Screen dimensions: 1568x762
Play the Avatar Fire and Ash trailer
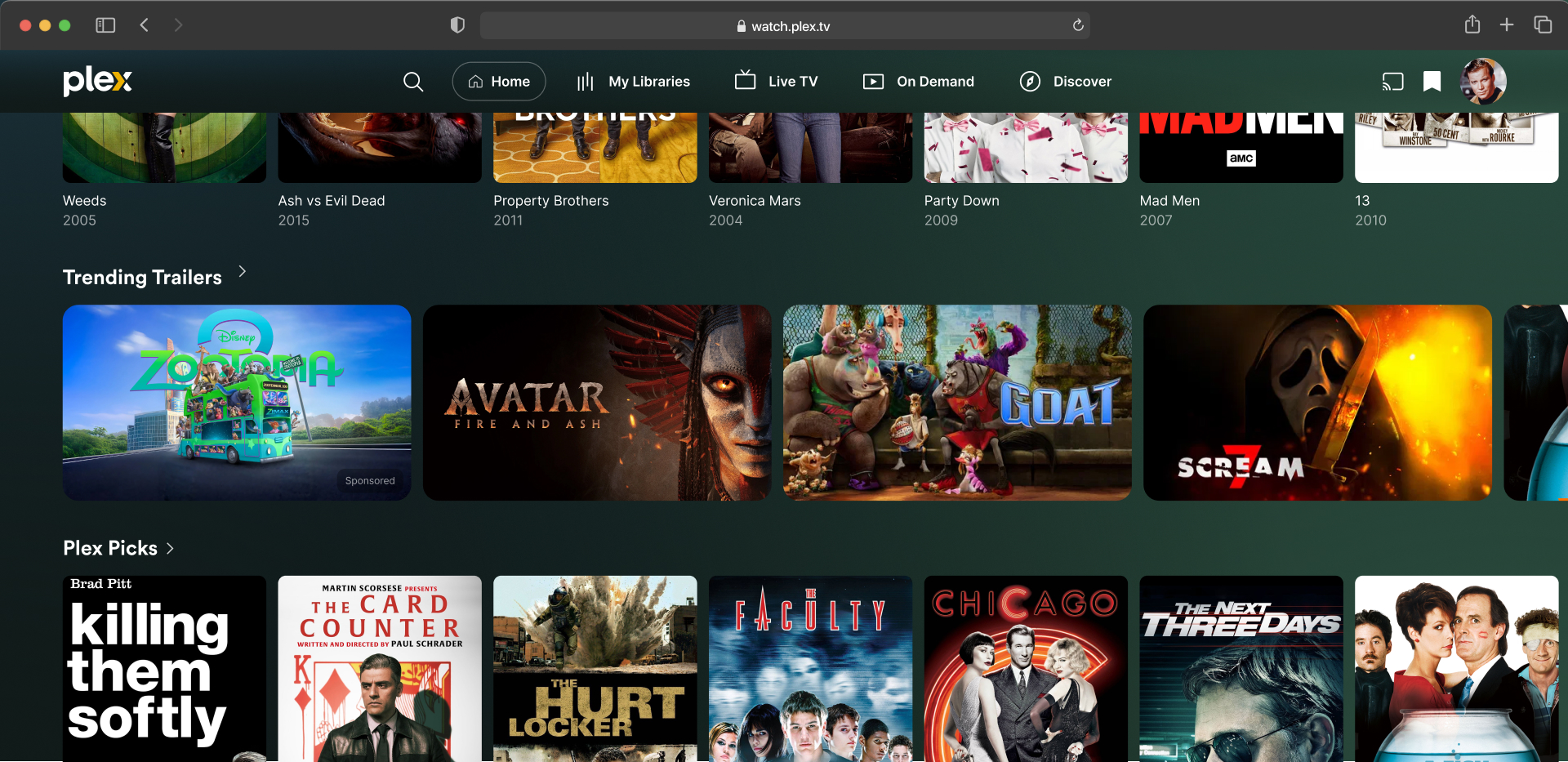(x=597, y=403)
